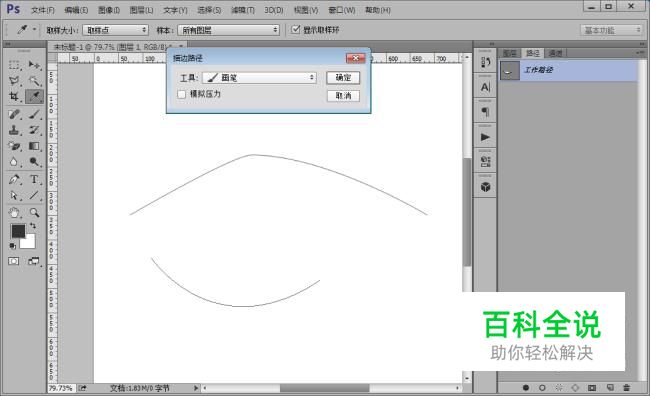Click the zoom percentage field 79.73%
This screenshot has width=650, height=396.
61,388
